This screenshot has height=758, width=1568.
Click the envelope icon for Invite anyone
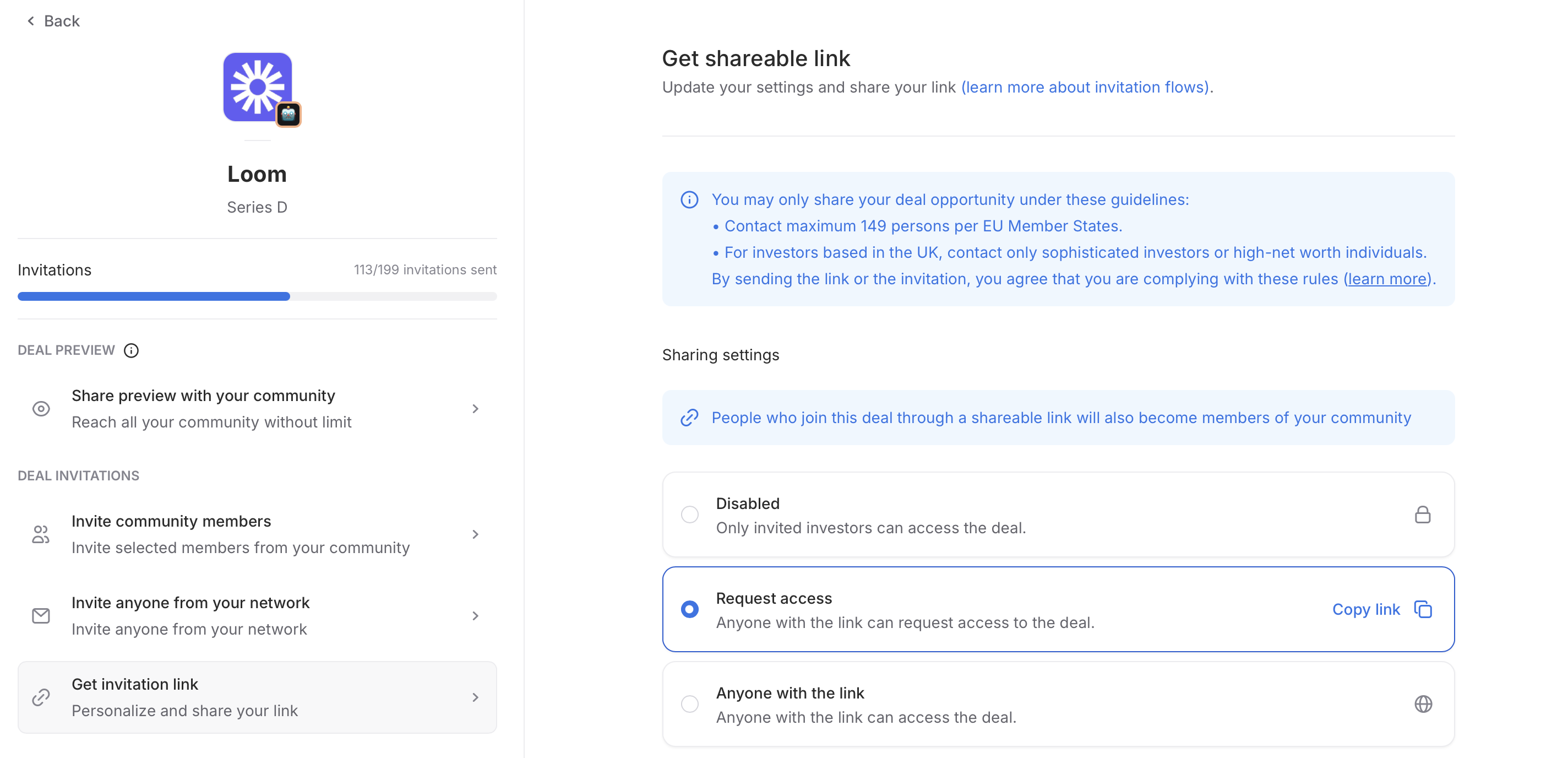(x=41, y=615)
